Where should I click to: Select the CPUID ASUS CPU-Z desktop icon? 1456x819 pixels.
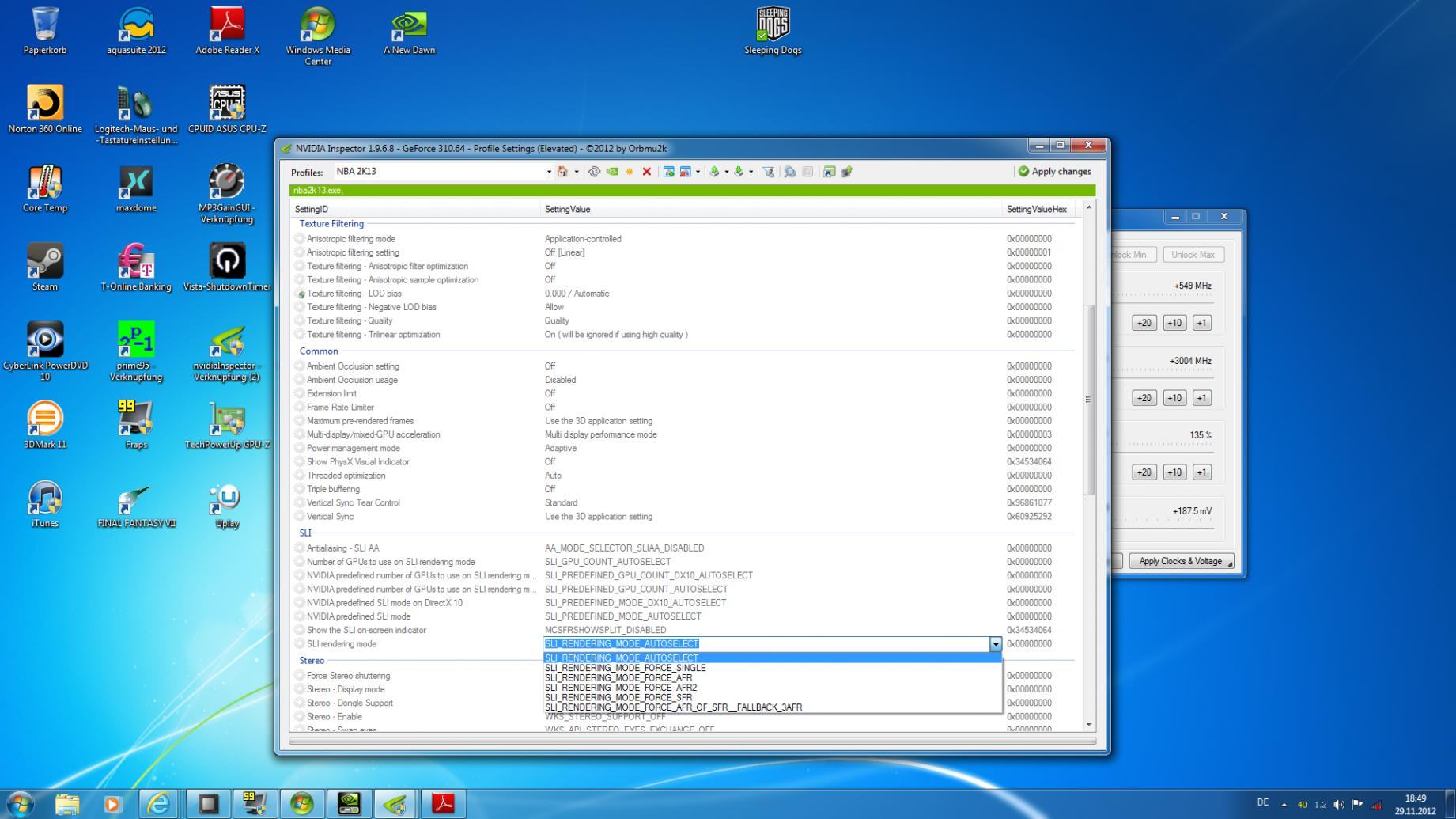point(227,109)
